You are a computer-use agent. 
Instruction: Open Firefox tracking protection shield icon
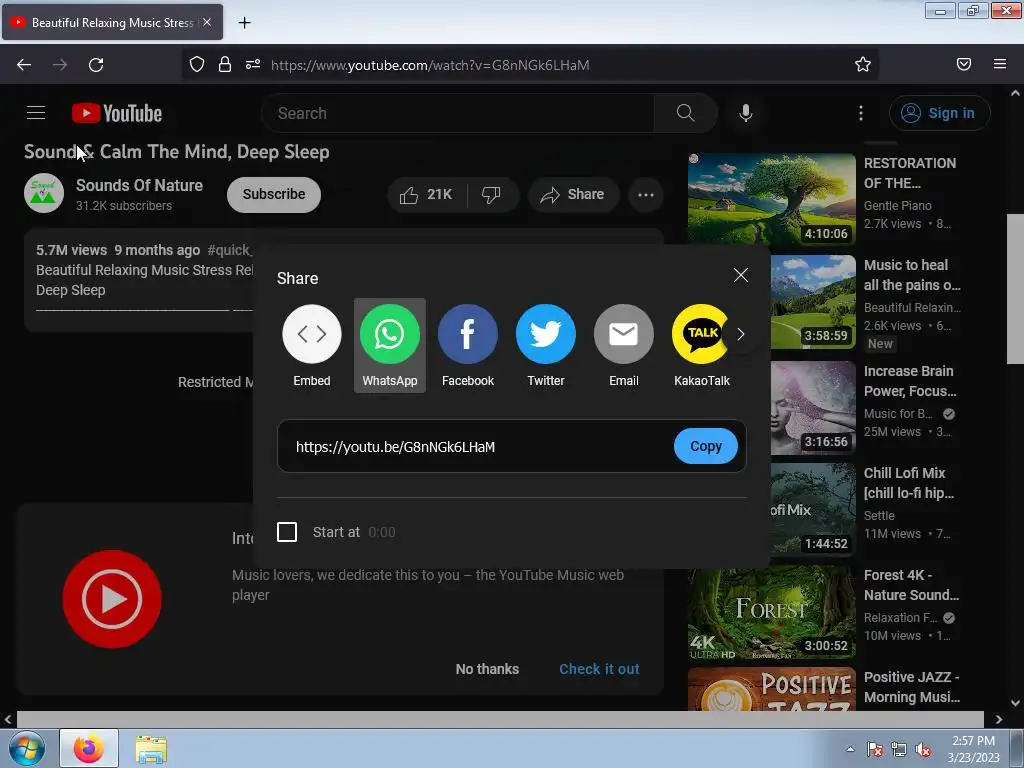coord(197,64)
